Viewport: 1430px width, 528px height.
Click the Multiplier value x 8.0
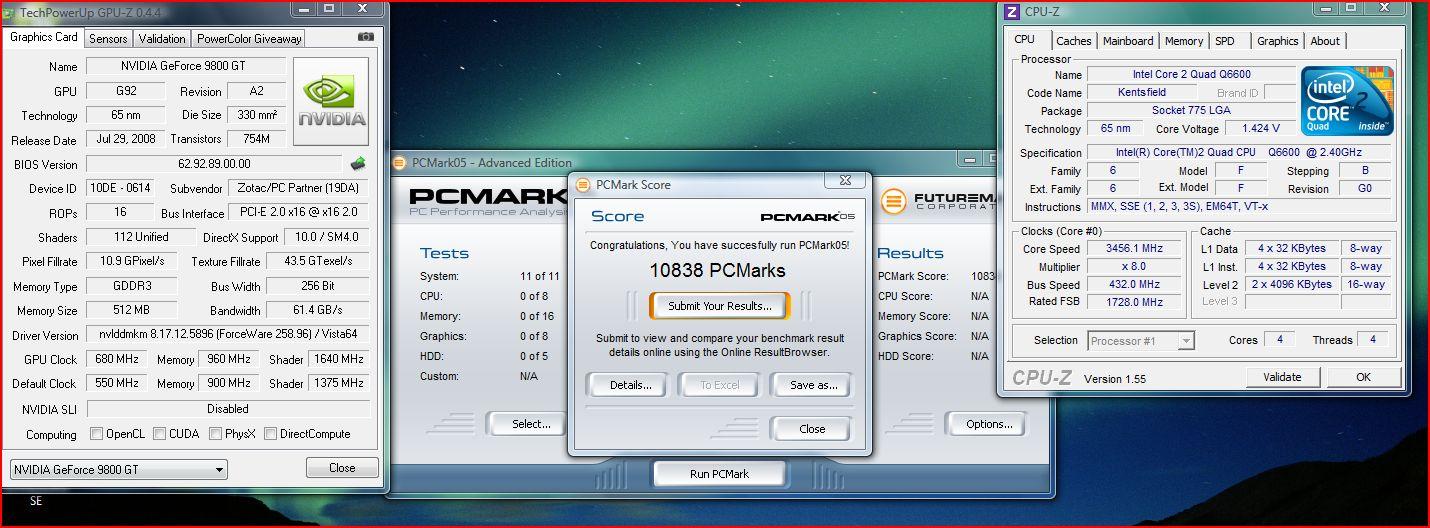1135,266
